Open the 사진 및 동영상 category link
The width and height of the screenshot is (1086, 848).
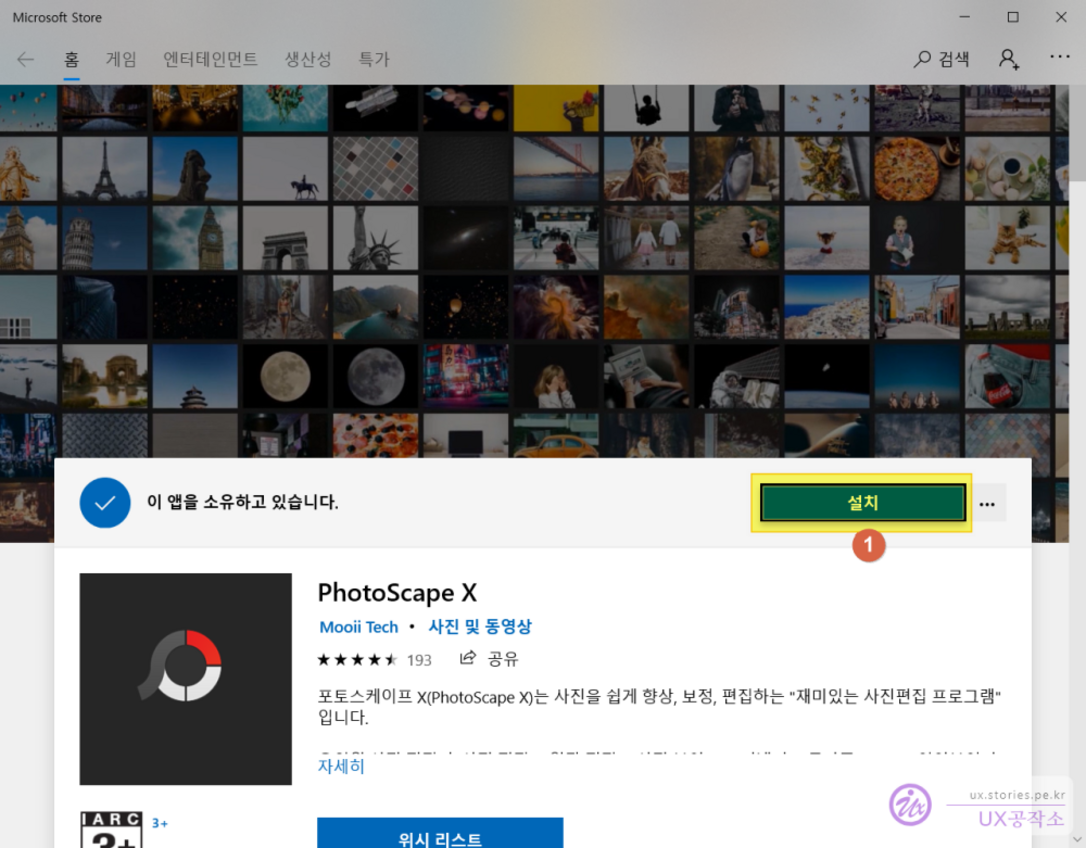[480, 627]
